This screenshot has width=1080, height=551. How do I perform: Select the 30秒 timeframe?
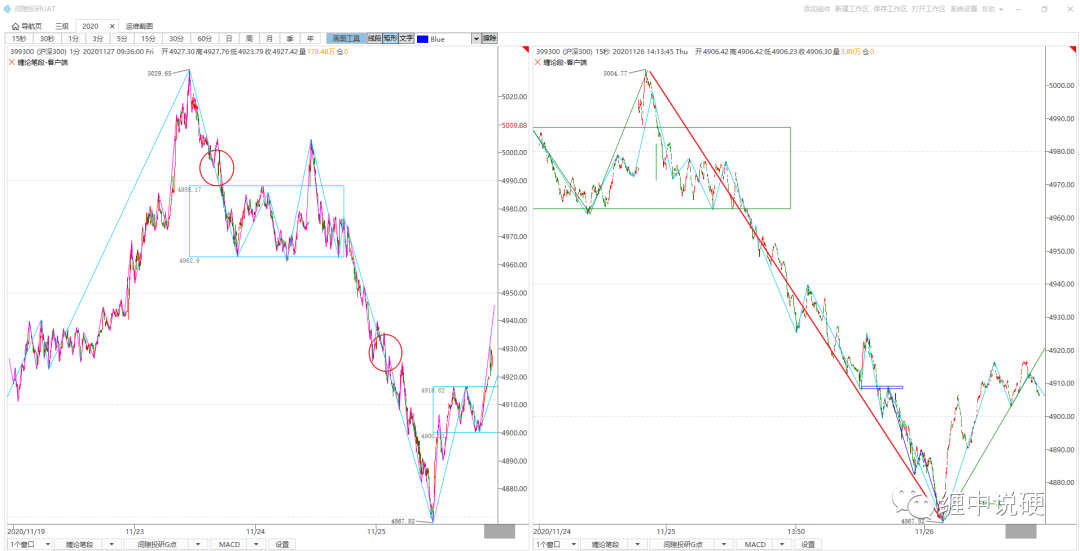point(47,39)
